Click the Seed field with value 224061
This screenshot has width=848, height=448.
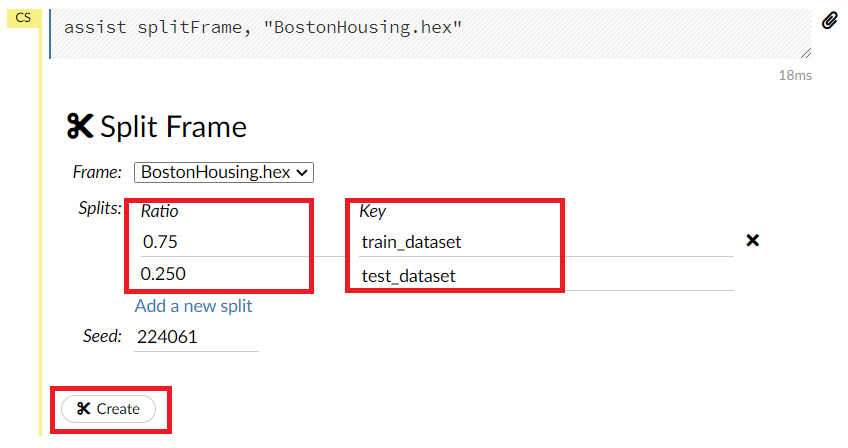click(x=196, y=337)
